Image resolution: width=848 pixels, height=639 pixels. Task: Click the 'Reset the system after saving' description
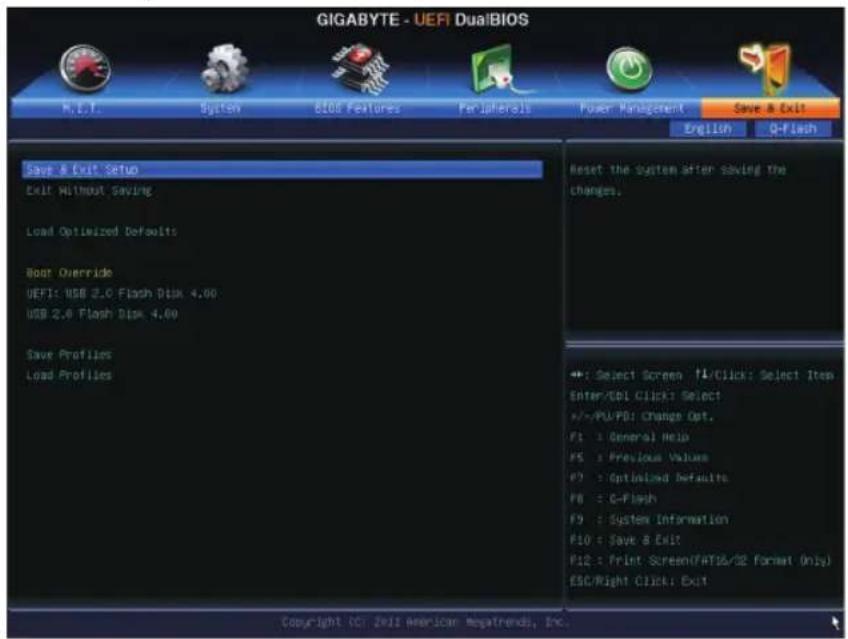678,180
